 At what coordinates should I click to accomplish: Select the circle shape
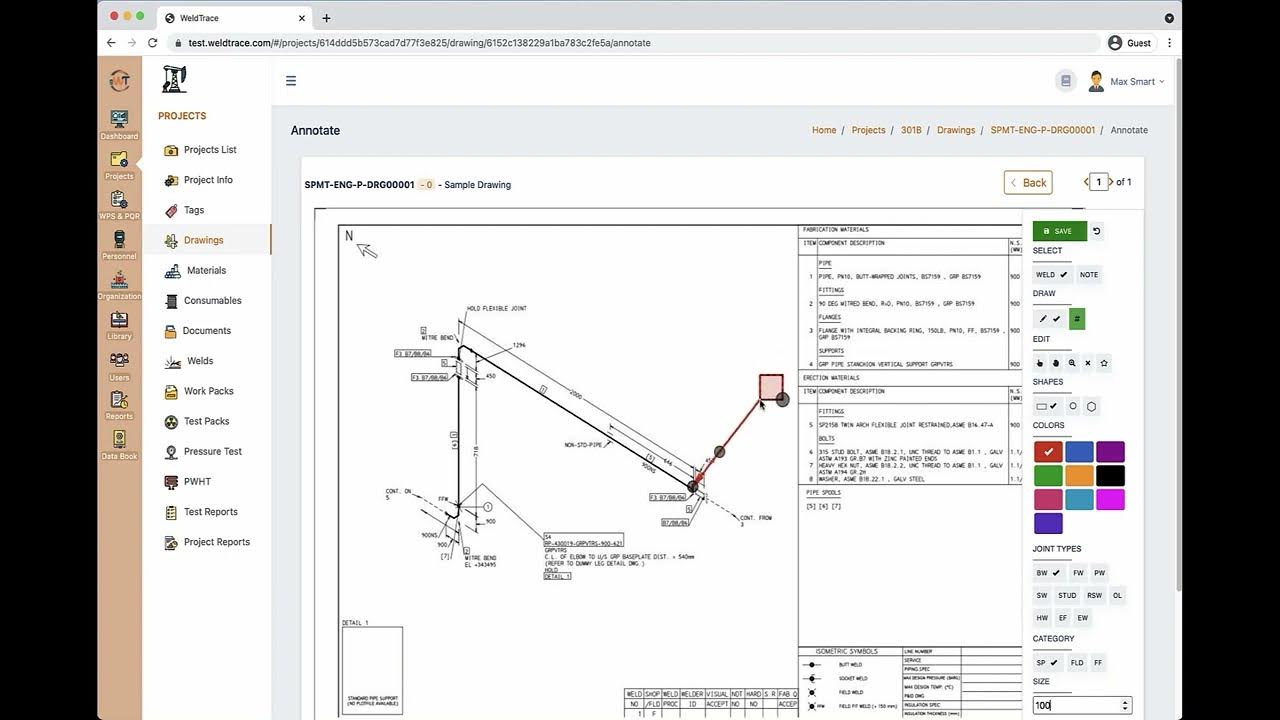(1073, 406)
